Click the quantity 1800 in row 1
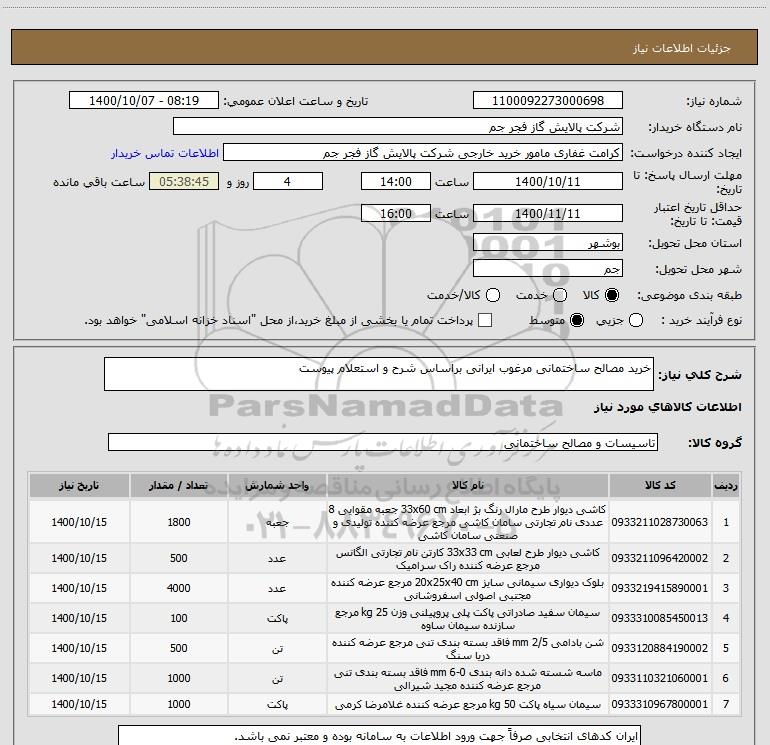The image size is (770, 745). (x=179, y=522)
